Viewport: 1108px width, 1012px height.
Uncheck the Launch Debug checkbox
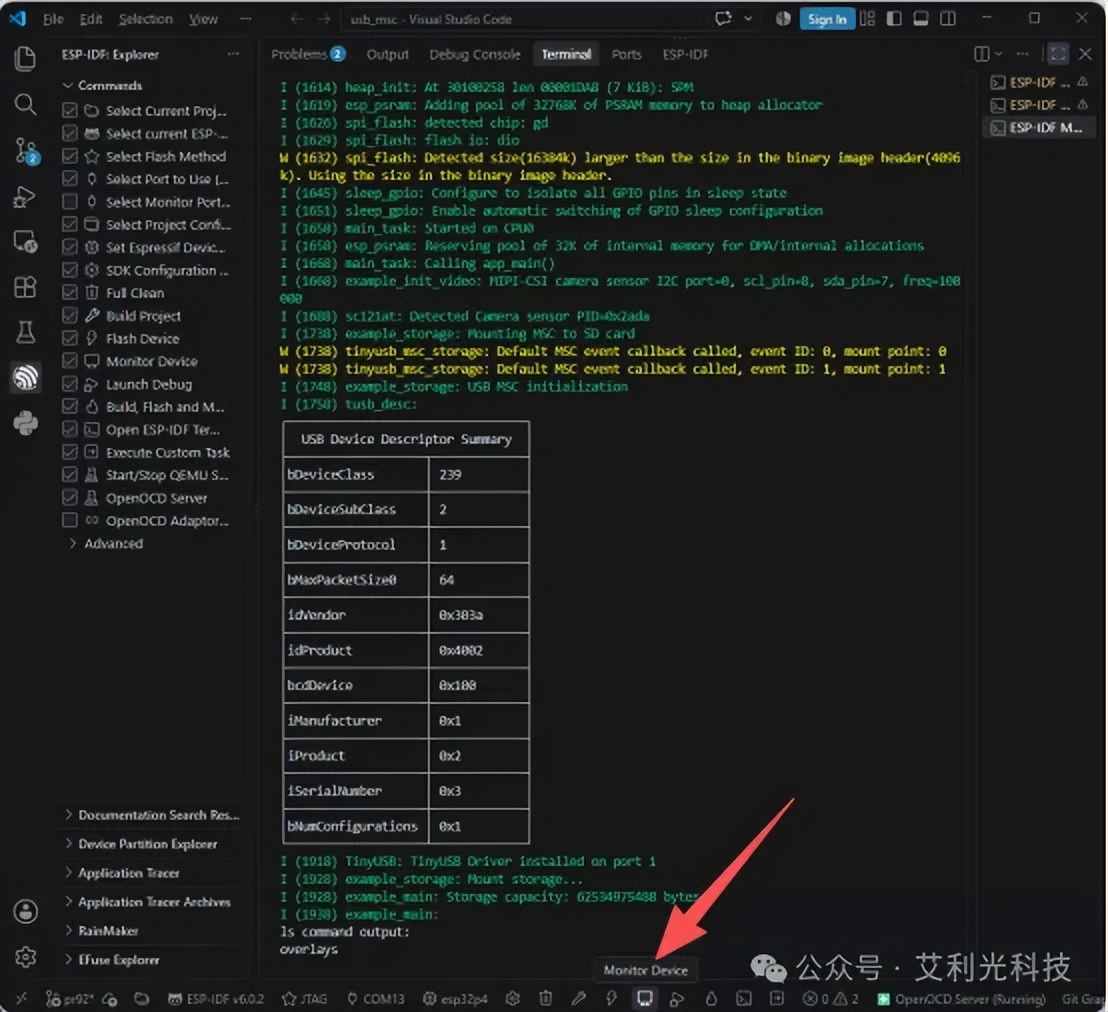pos(69,384)
